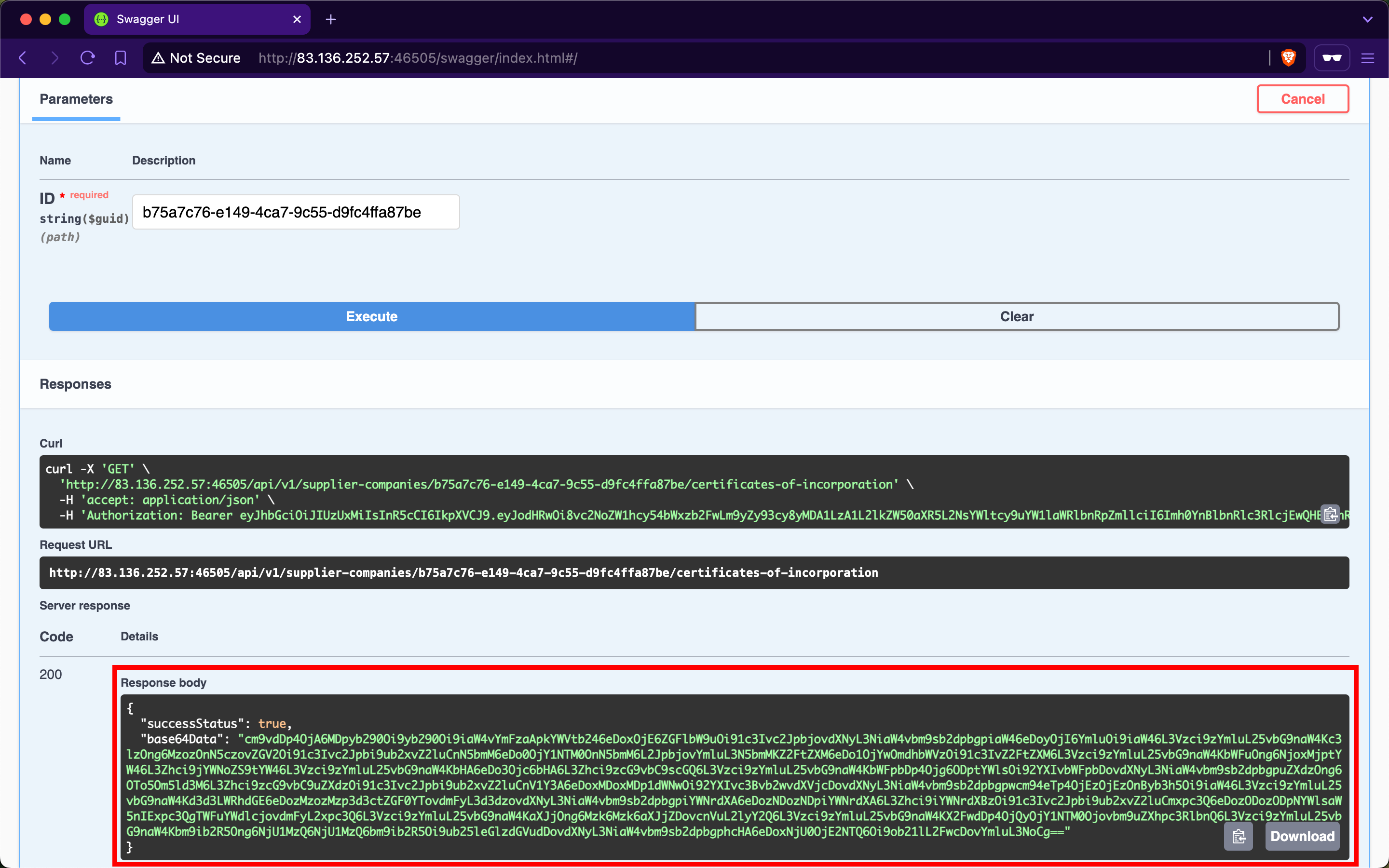1389x868 pixels.
Task: Click the Curl label
Action: pyautogui.click(x=51, y=443)
